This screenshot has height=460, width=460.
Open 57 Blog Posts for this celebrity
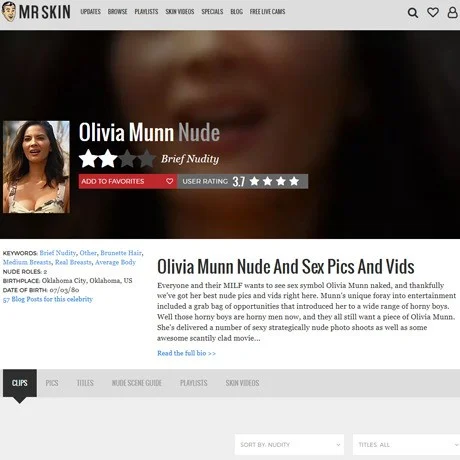(48, 299)
